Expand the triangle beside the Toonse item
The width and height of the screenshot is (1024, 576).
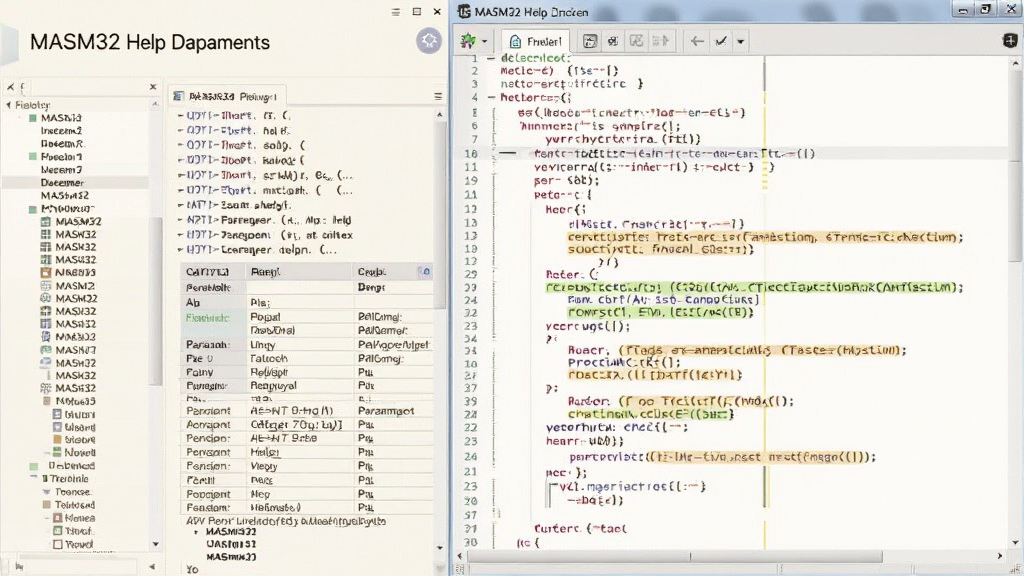(46, 492)
